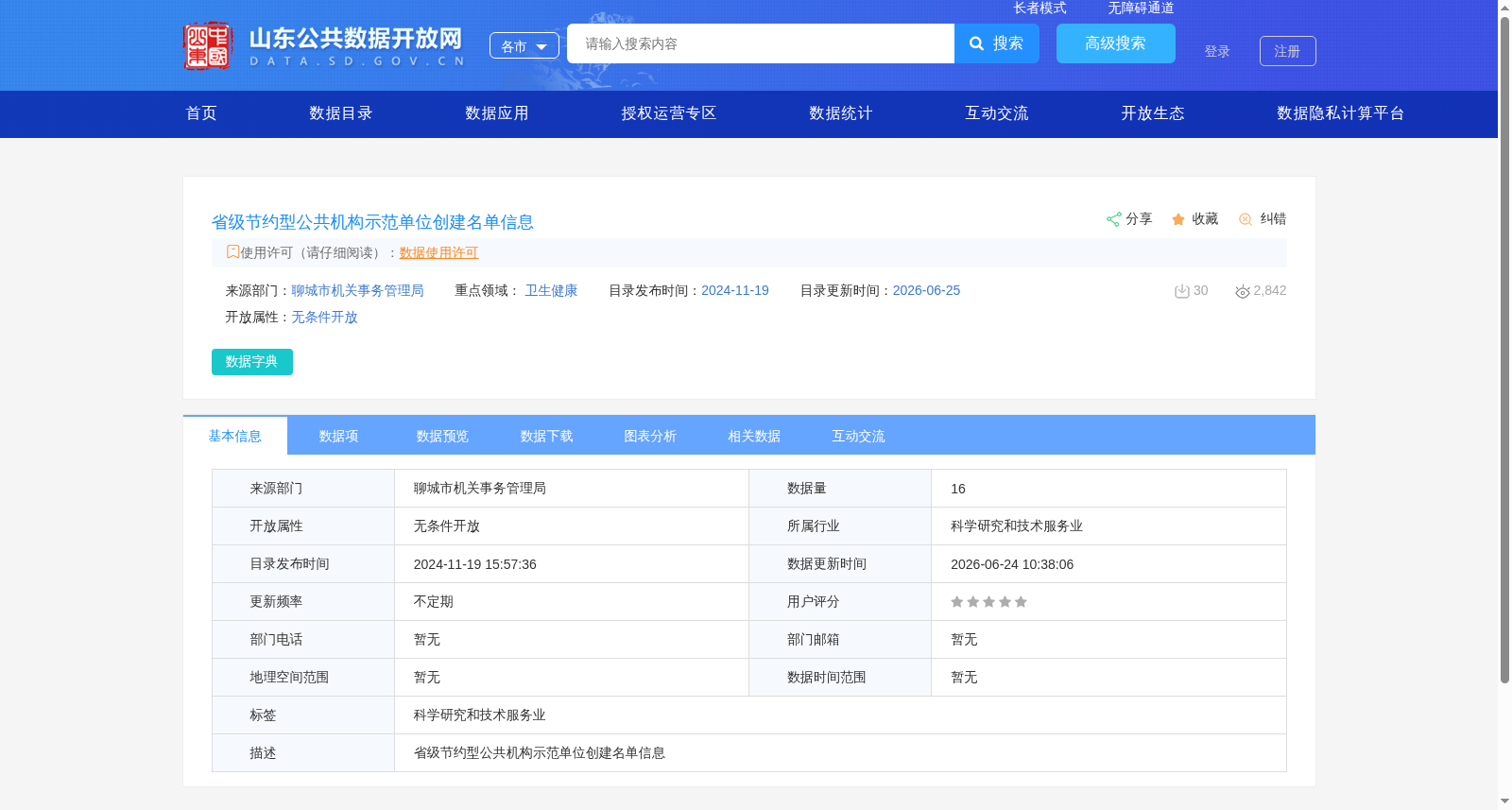Click the page vertical scrollbar
The height and width of the screenshot is (810, 1512).
(1504, 350)
